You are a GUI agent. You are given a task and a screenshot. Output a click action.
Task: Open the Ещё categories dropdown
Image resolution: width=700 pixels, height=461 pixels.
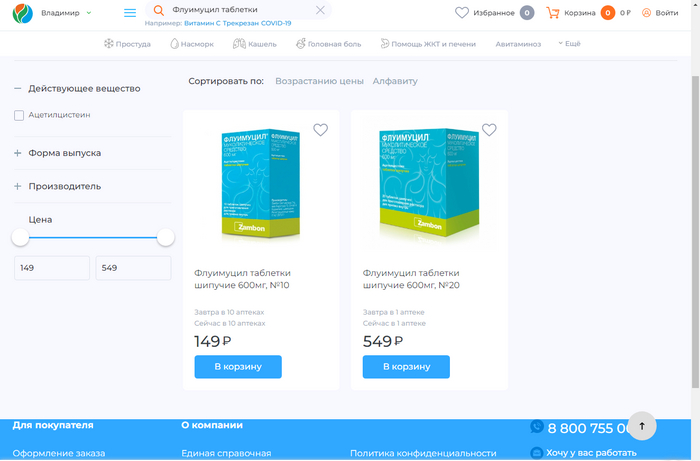569,44
